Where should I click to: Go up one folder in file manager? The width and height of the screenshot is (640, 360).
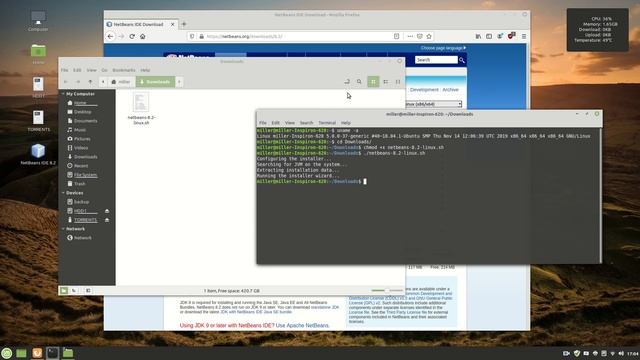pos(90,82)
